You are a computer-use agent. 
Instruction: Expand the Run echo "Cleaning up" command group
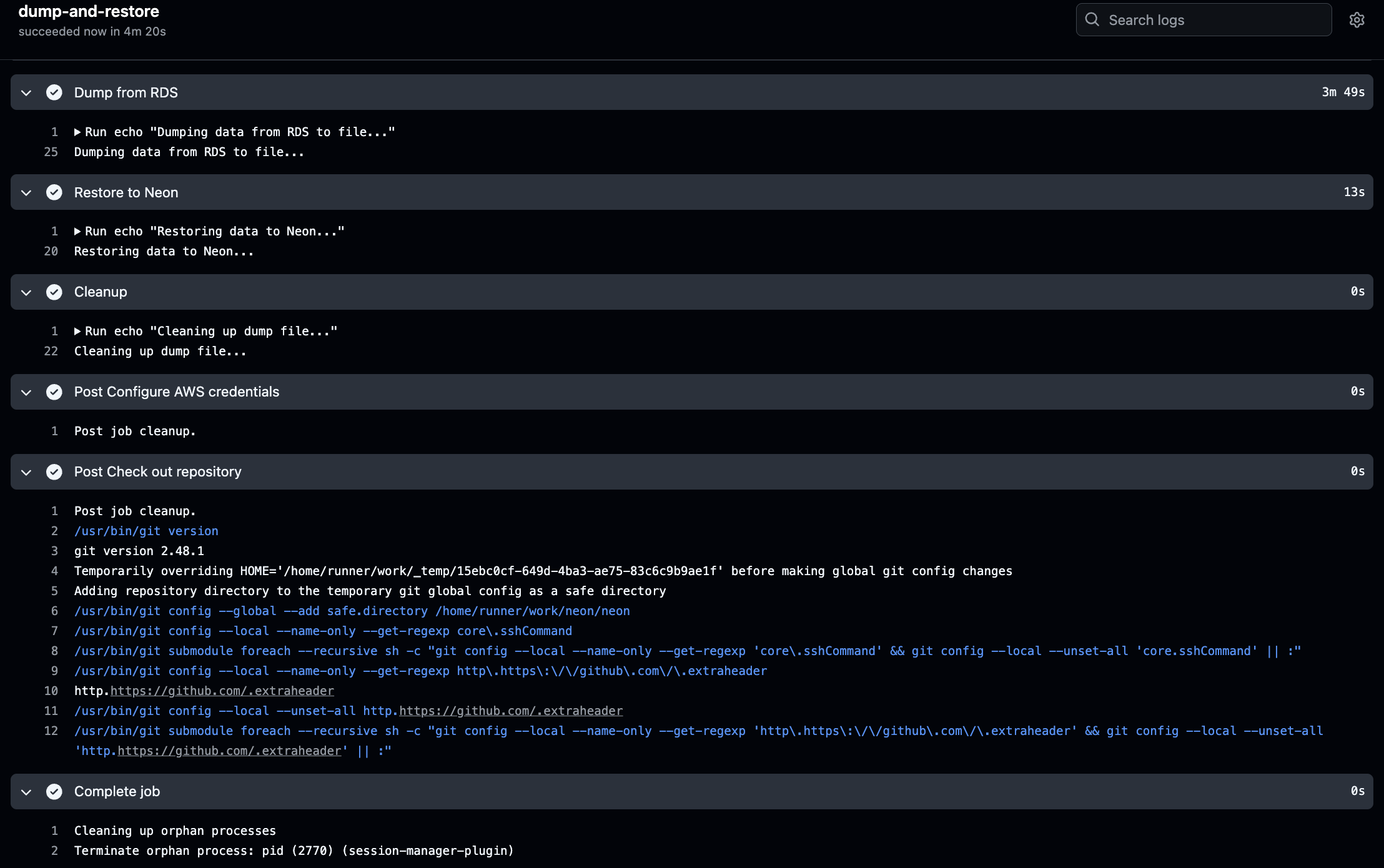point(77,331)
